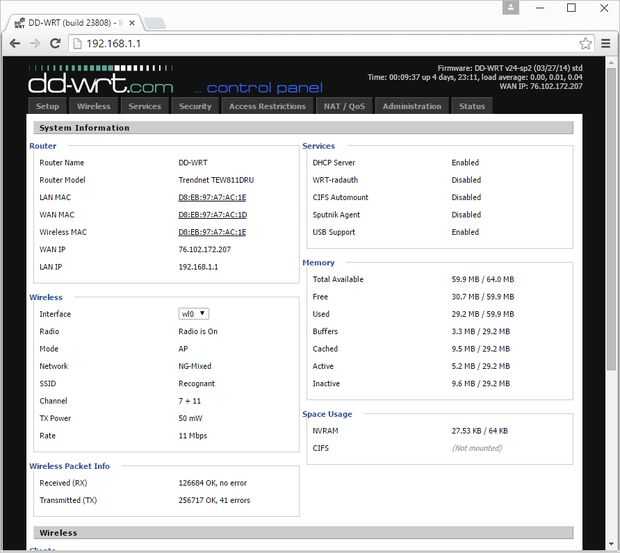
Task: Click the Radio is On status text
Action: (x=198, y=331)
